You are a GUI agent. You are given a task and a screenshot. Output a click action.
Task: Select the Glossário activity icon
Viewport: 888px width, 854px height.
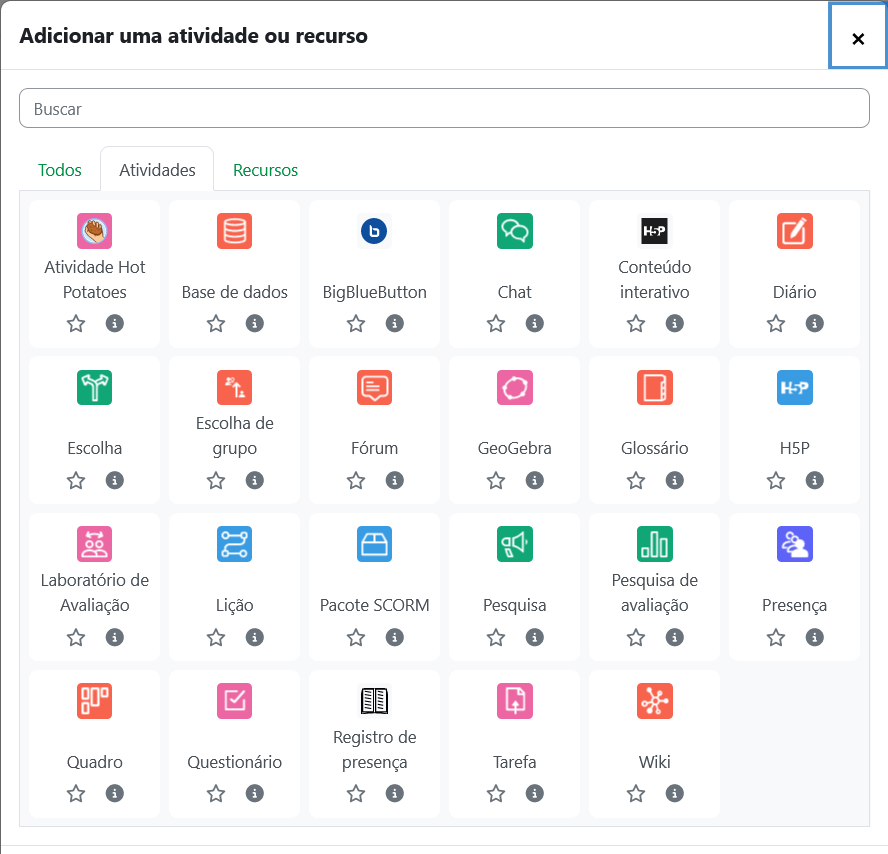point(654,387)
